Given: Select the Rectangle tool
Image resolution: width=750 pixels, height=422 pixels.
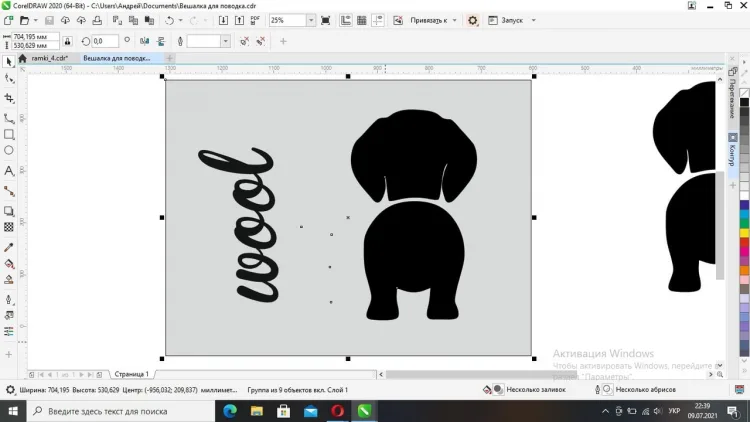Looking at the screenshot, I should click(9, 134).
